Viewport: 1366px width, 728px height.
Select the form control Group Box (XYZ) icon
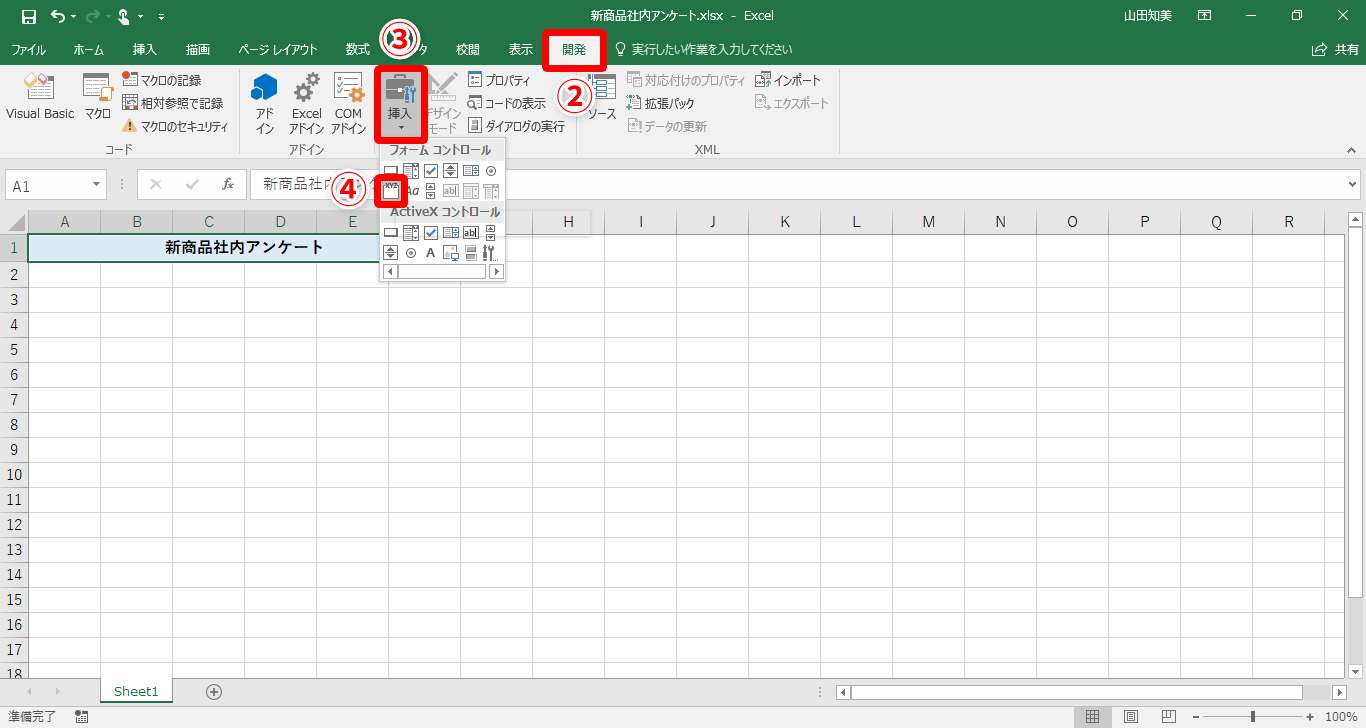[391, 191]
